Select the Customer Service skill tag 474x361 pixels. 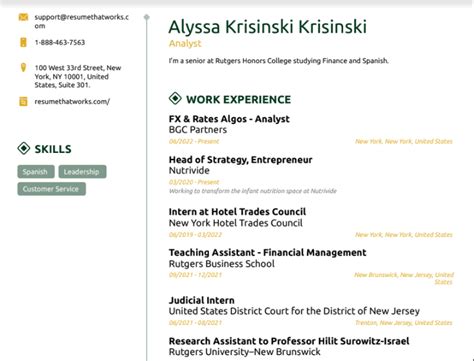(x=51, y=189)
